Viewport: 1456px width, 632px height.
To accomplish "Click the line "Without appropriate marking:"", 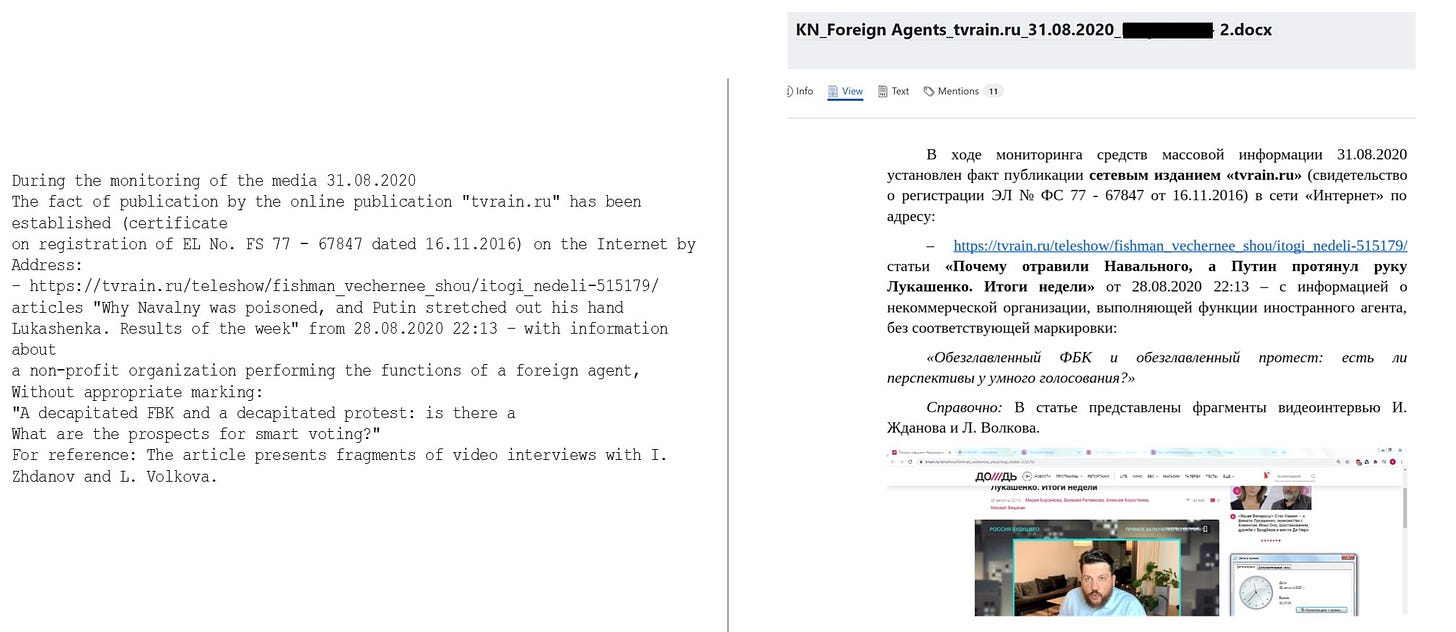I will [138, 392].
